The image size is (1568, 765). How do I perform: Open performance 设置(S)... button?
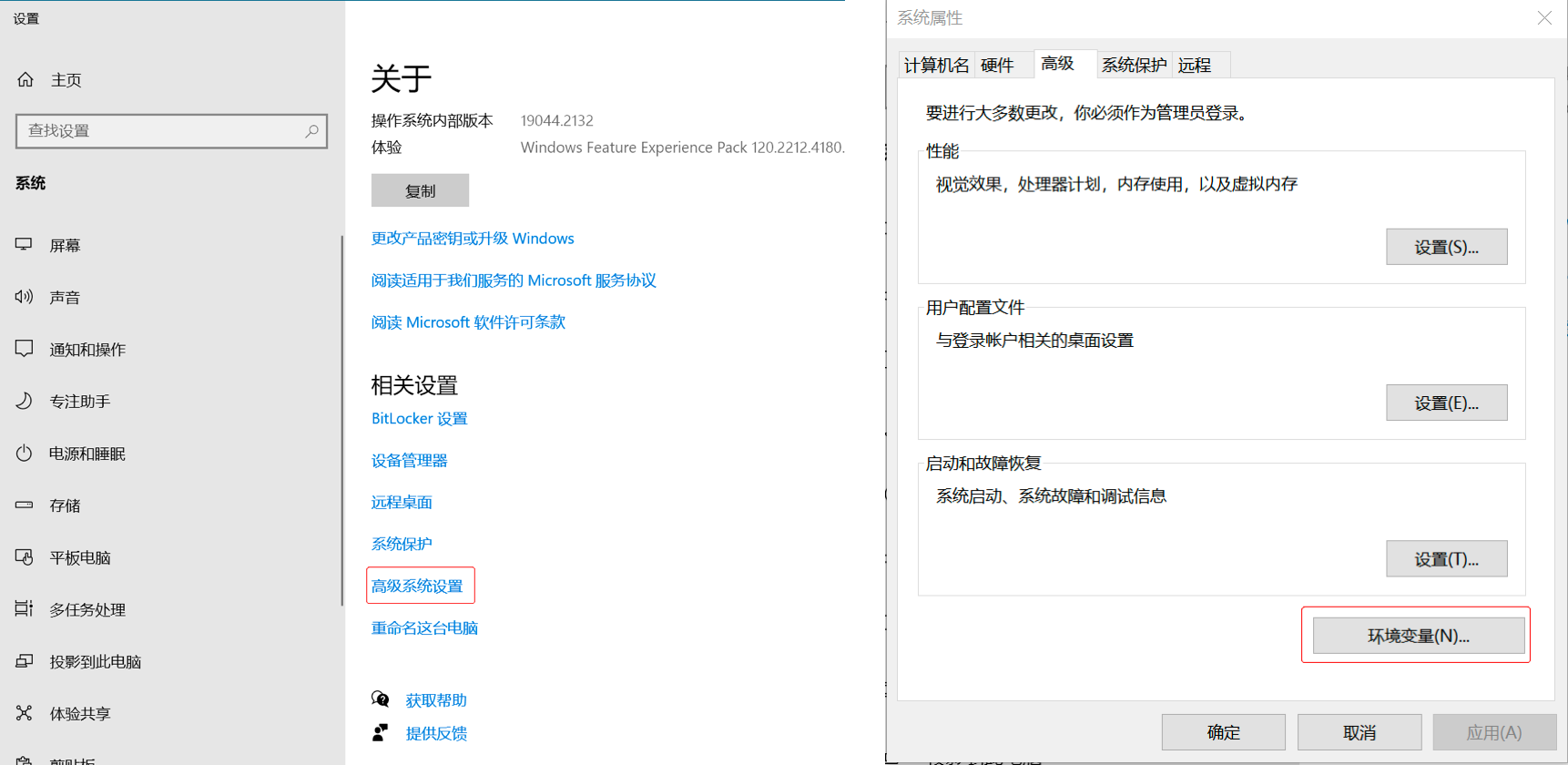click(1446, 247)
